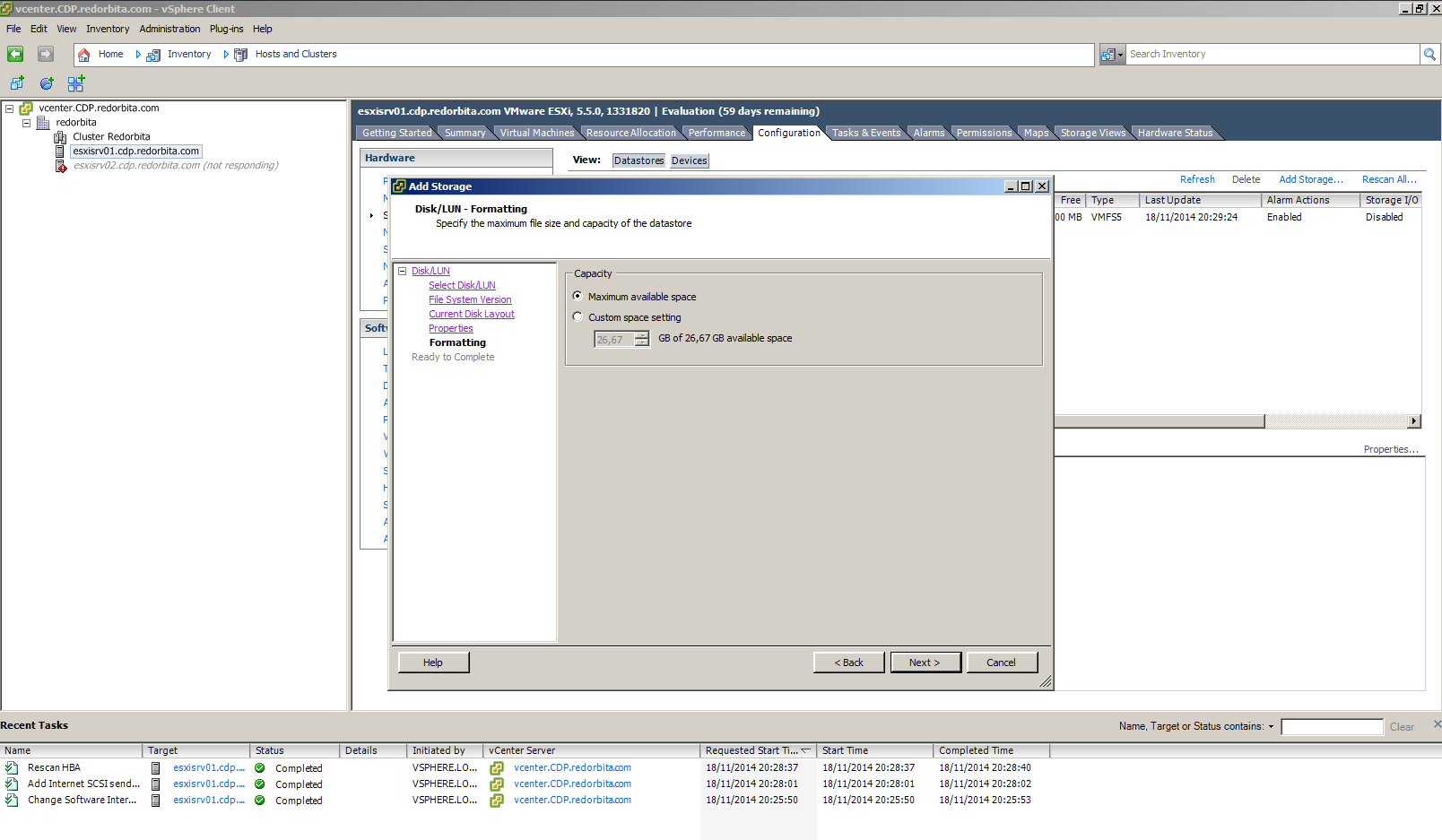
Task: Click the magnifier search inventory icon
Action: 1429,55
